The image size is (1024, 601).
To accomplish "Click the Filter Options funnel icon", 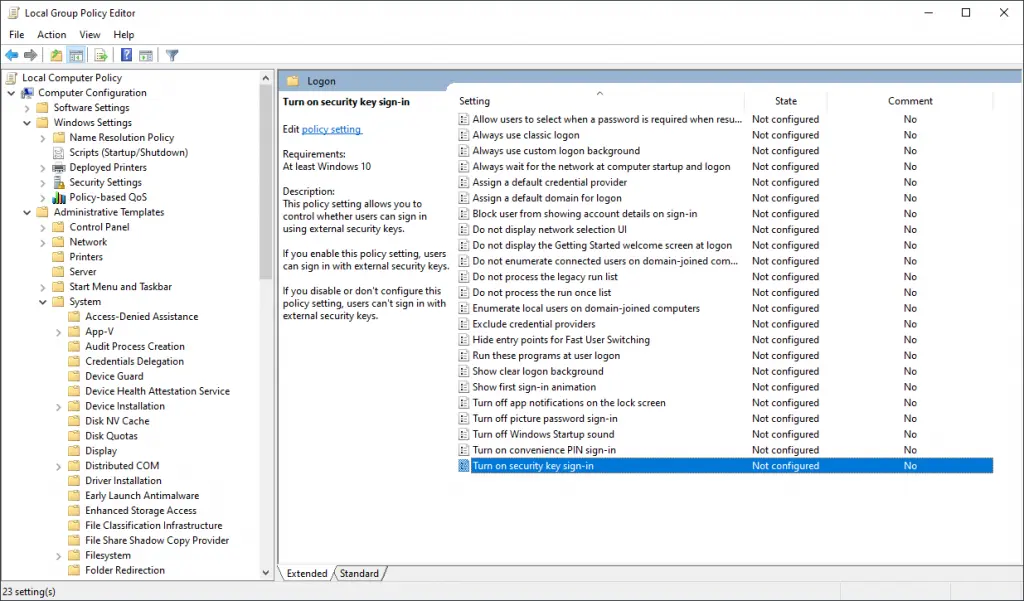I will coord(172,55).
